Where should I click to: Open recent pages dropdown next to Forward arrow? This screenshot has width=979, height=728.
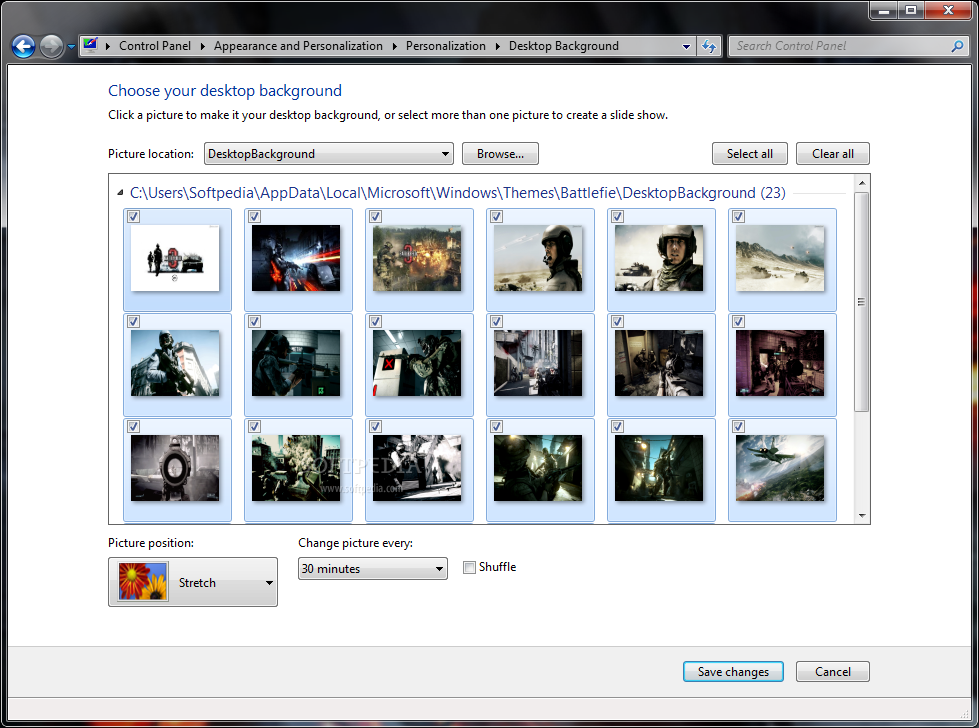pyautogui.click(x=71, y=47)
